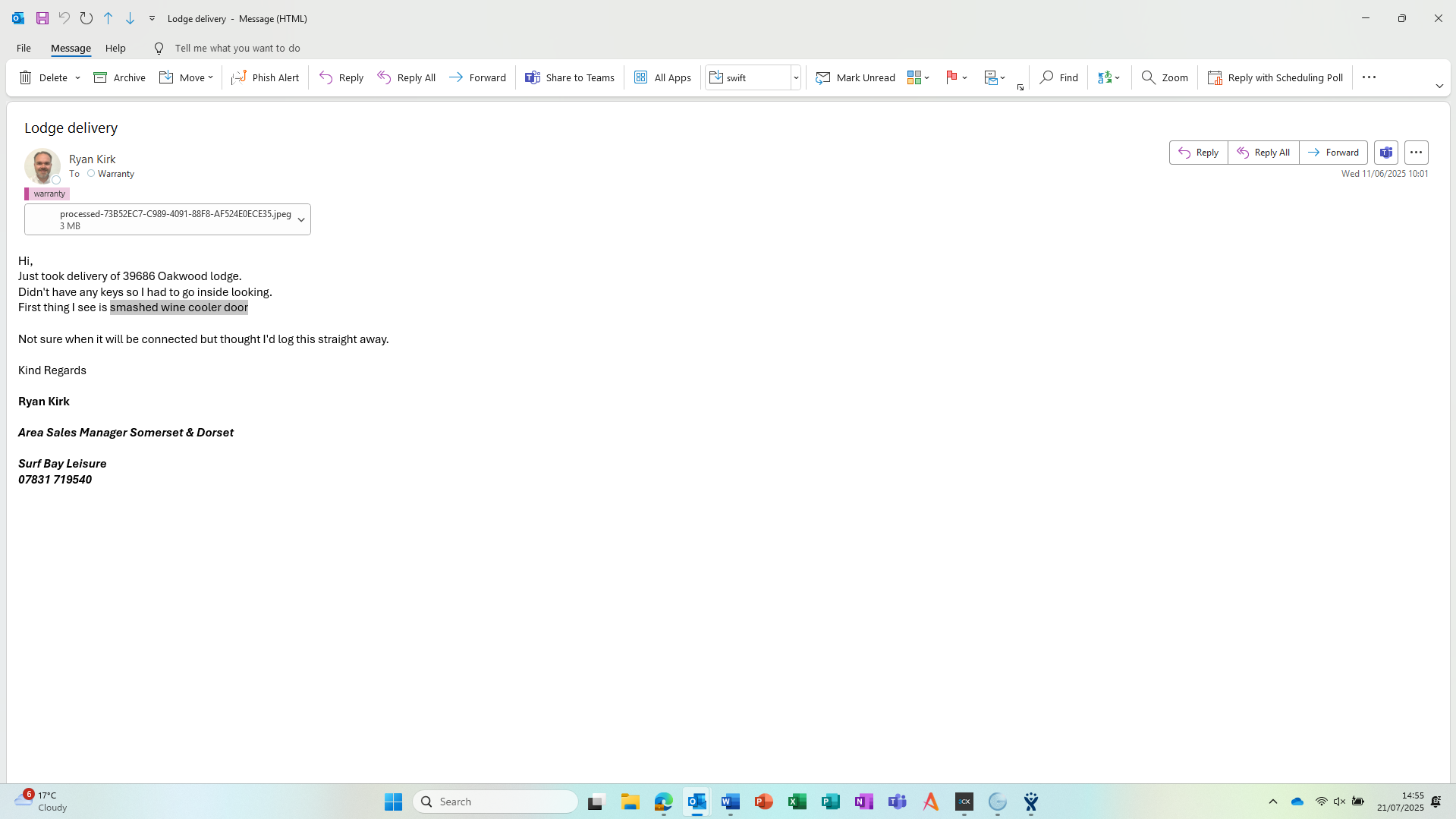Switch to the Help tab
Image resolution: width=1456 pixels, height=819 pixels.
[115, 48]
